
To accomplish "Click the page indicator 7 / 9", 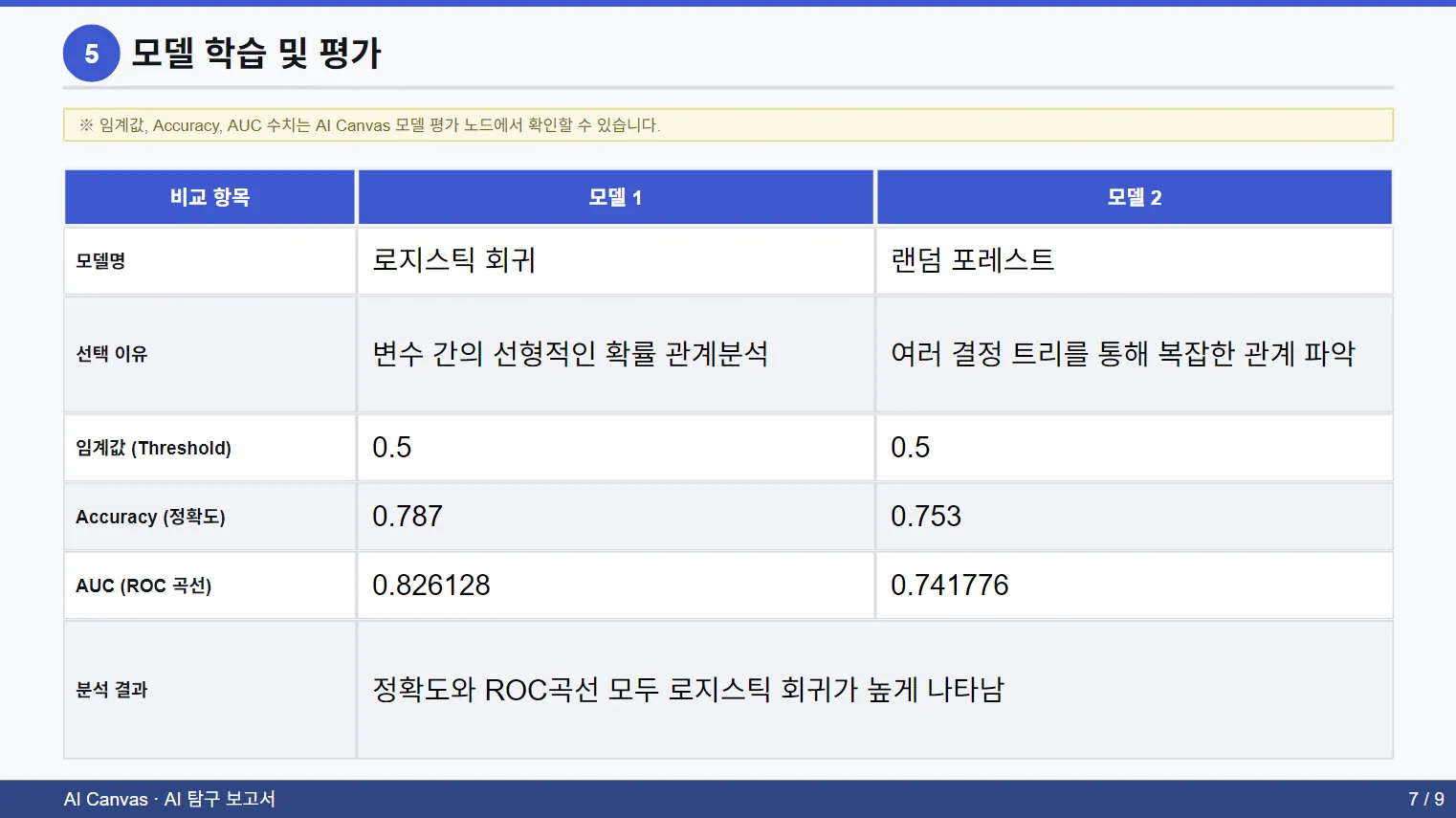I will pos(1426,799).
